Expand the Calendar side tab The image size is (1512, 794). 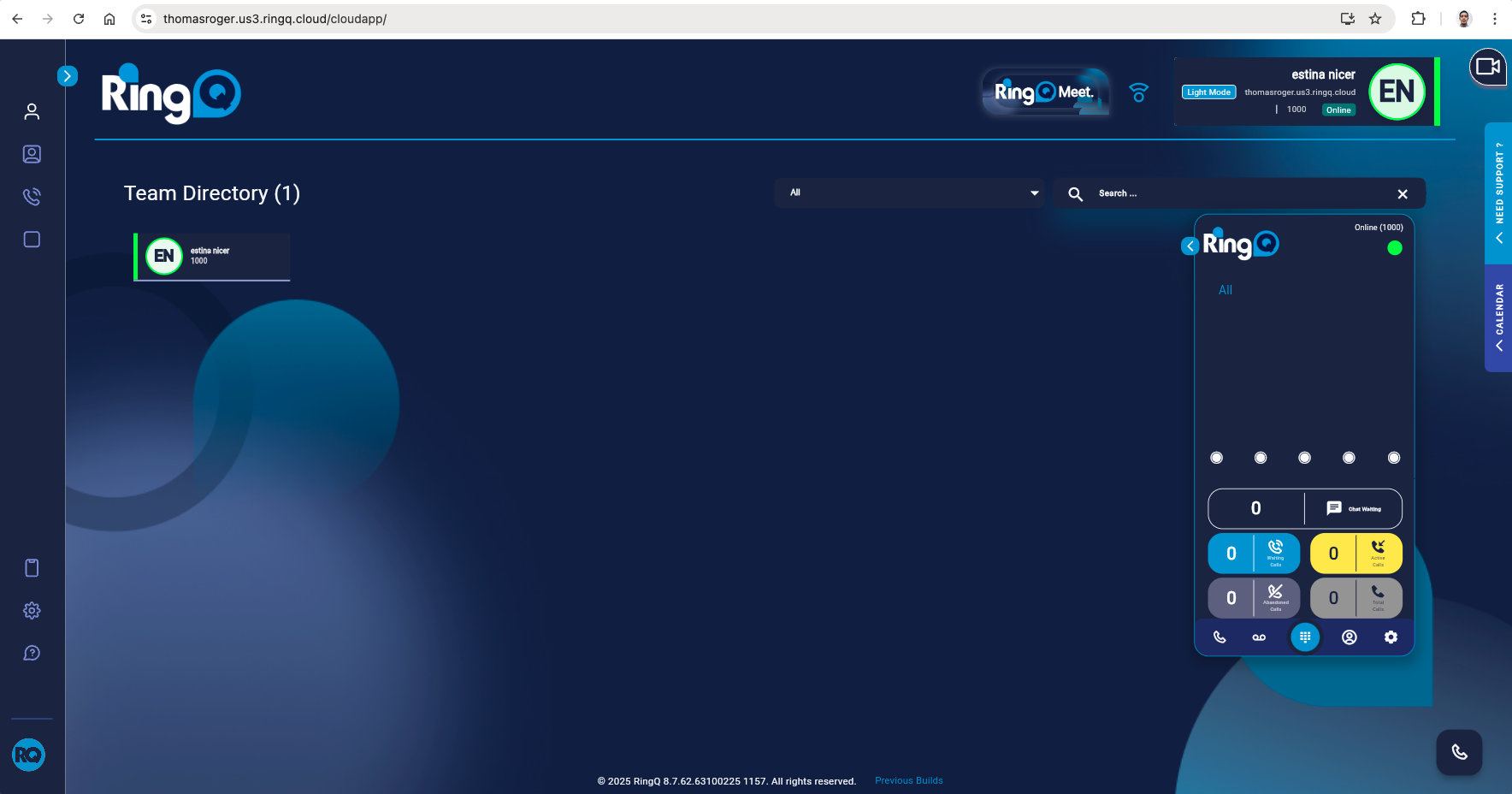coord(1498,317)
